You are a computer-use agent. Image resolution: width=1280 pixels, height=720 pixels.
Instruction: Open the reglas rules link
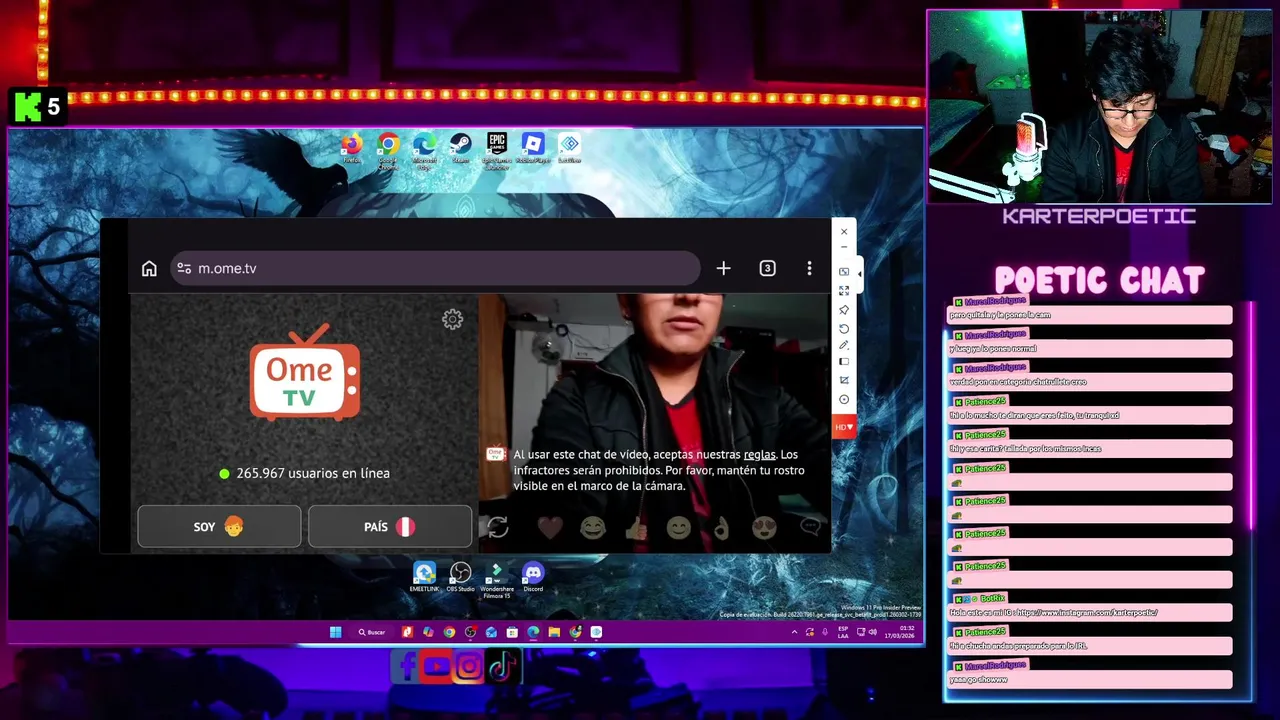pos(759,454)
